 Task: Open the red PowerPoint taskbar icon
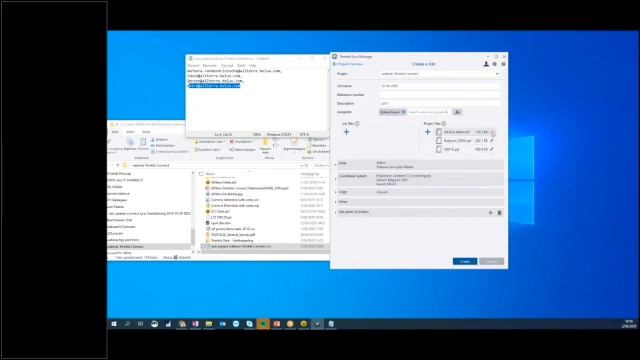(x=277, y=324)
